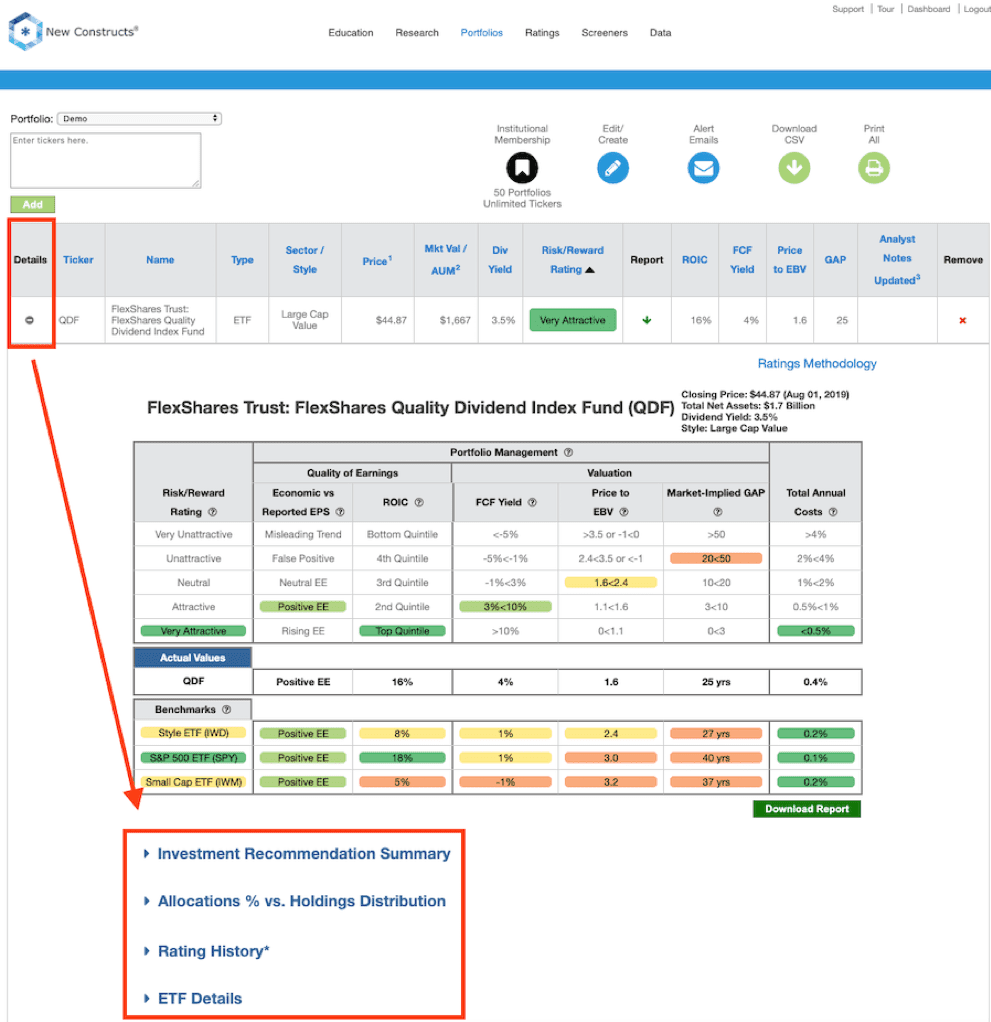Open the Portfolio Demo dropdown

(140, 119)
